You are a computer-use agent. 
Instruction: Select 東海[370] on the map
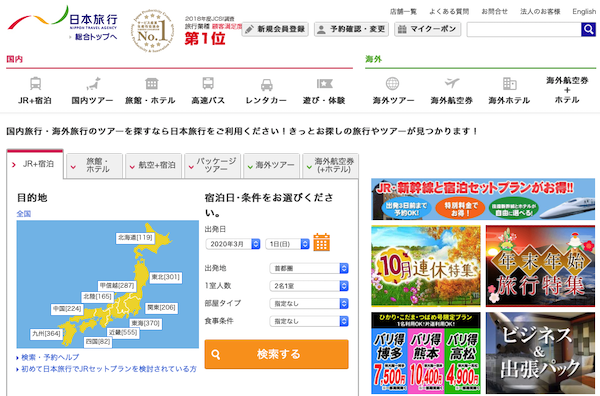coord(145,323)
